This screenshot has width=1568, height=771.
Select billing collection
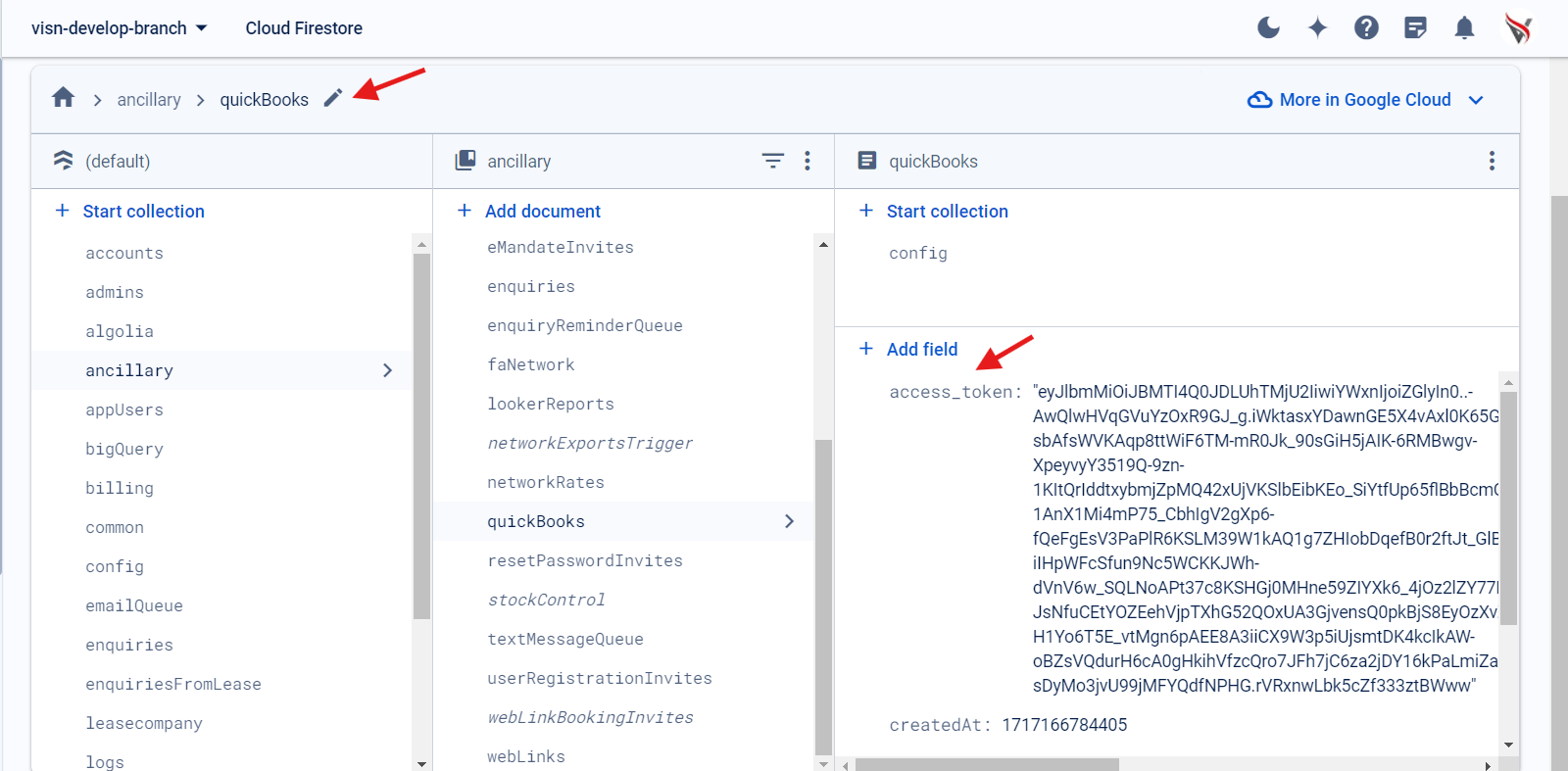[120, 488]
